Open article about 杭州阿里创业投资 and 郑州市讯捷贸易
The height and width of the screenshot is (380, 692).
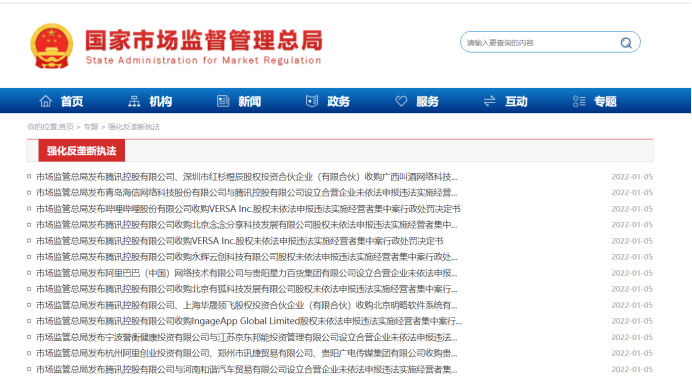coord(247,353)
